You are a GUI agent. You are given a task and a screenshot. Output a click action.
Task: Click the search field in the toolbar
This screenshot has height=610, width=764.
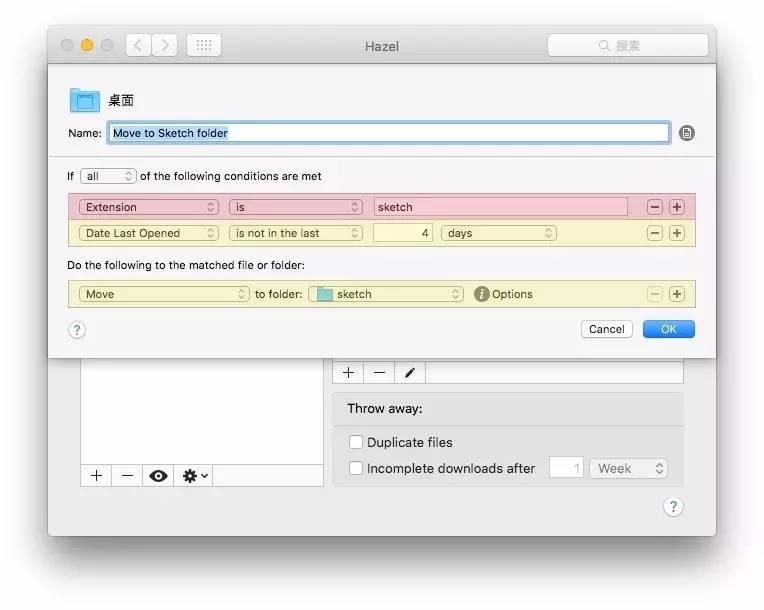[x=628, y=45]
